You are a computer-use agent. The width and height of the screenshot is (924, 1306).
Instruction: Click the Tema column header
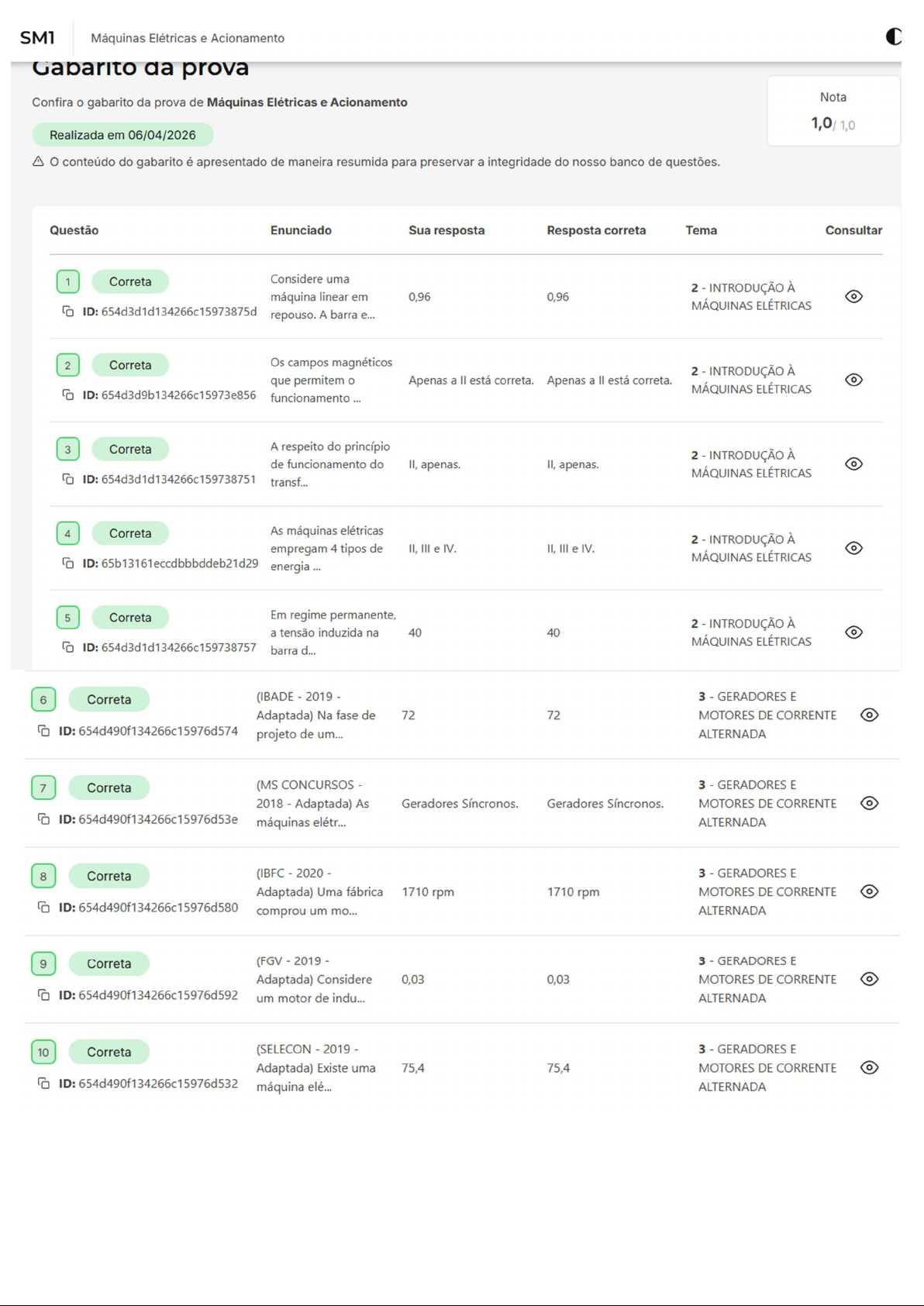701,230
